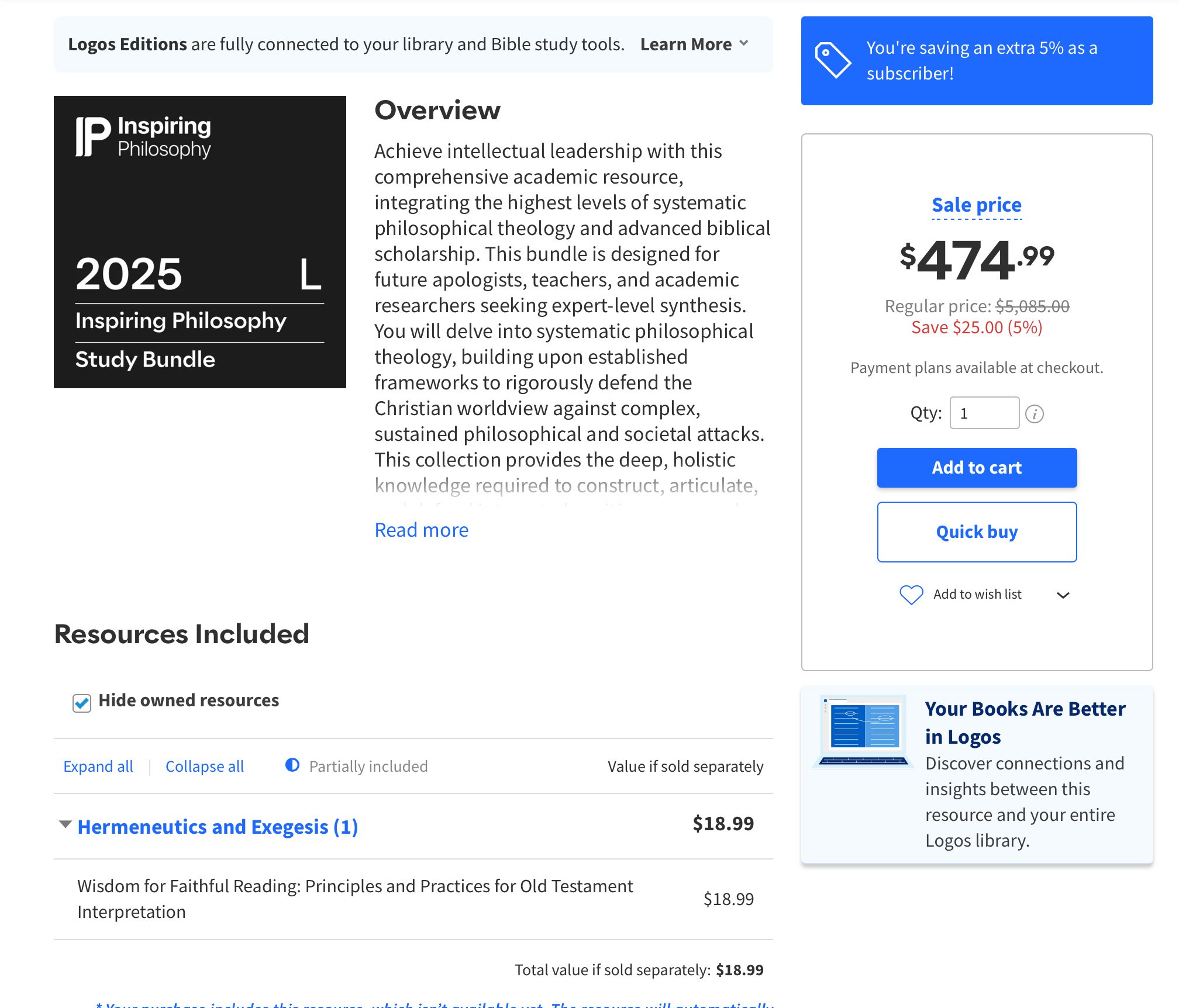The width and height of the screenshot is (1179, 1008).
Task: Click the Sale price dotted link
Action: coord(977,205)
